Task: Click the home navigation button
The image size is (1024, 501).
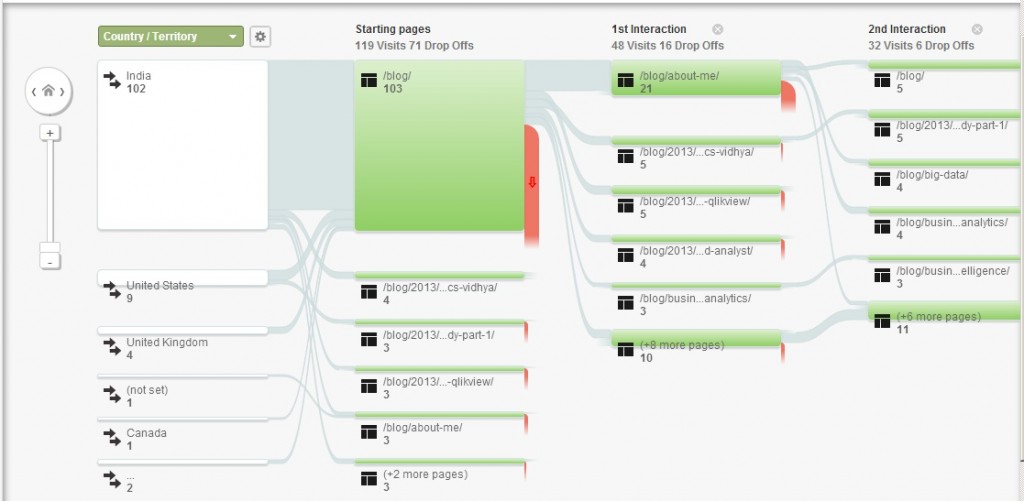Action: (48, 92)
